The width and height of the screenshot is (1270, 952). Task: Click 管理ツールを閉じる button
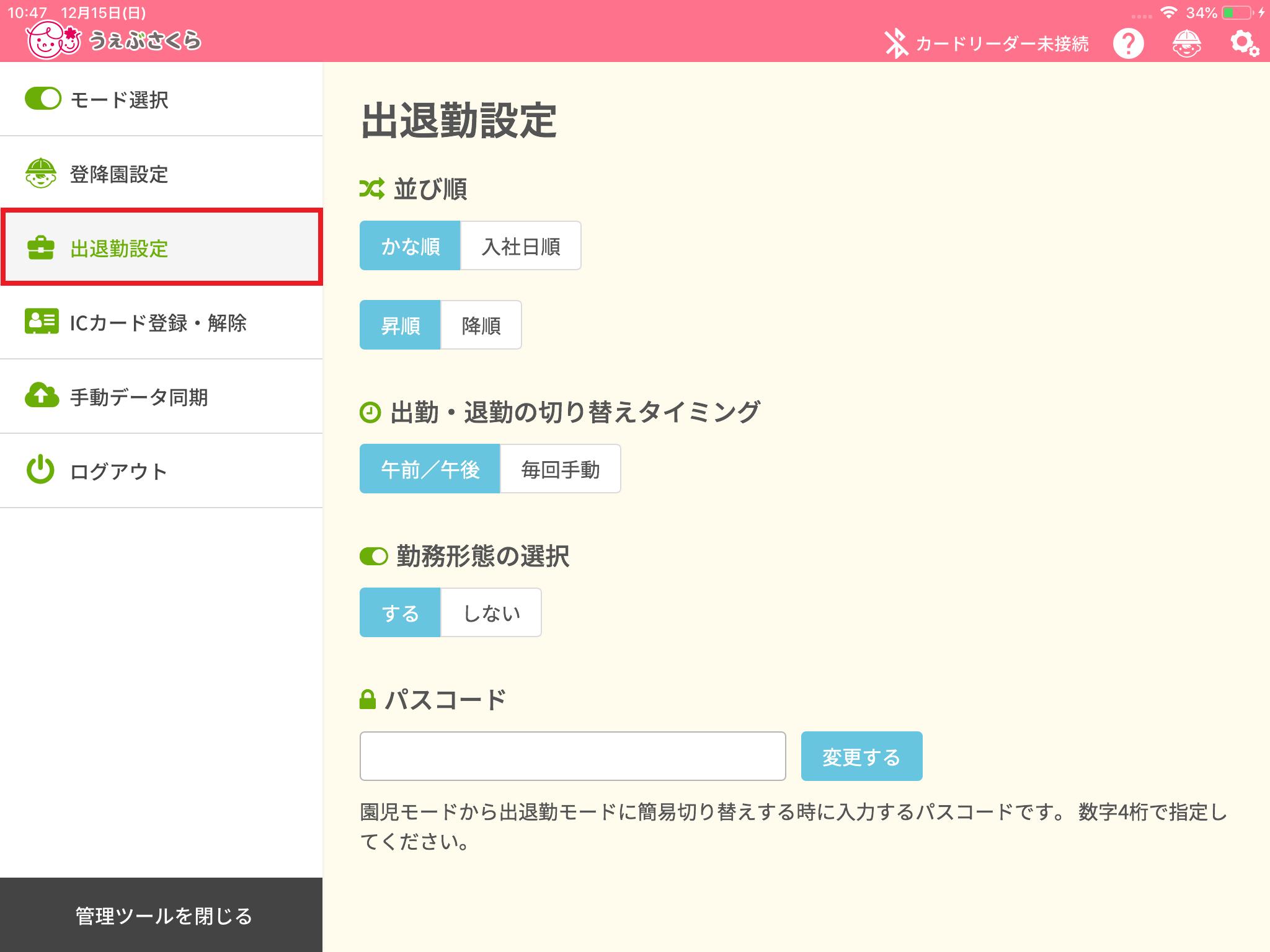[161, 915]
